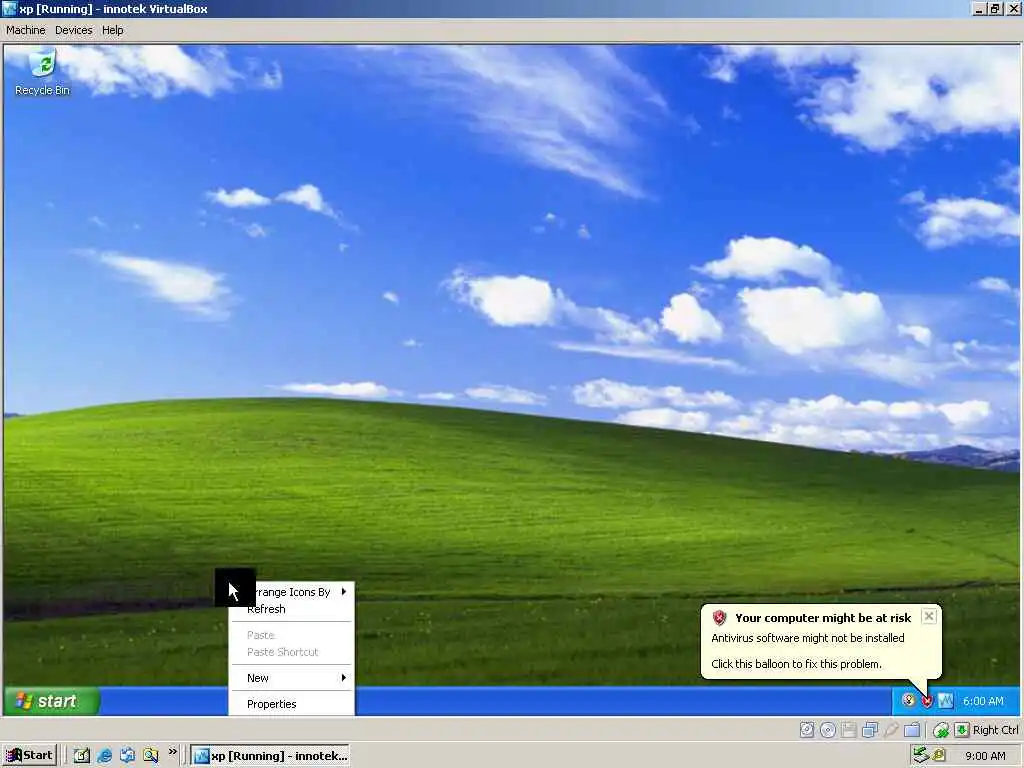
Task: Expand the New submenu
Action: [292, 678]
